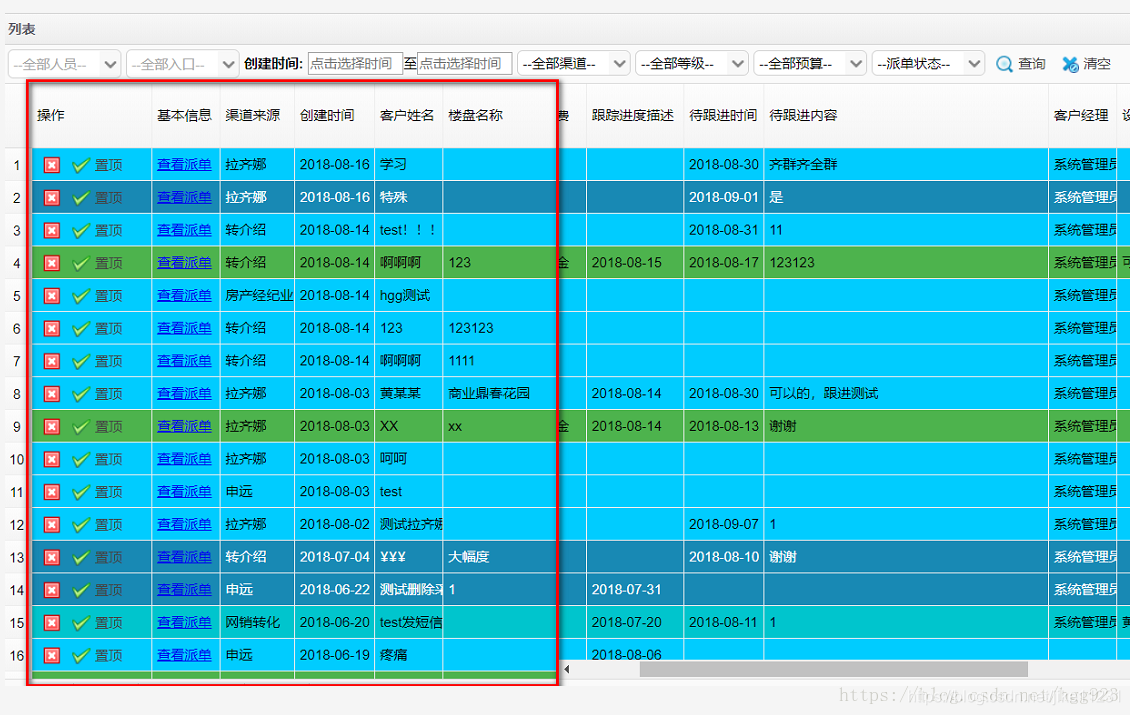Click the green checkmark icon in row 6
This screenshot has height=715, width=1130.
click(x=81, y=329)
